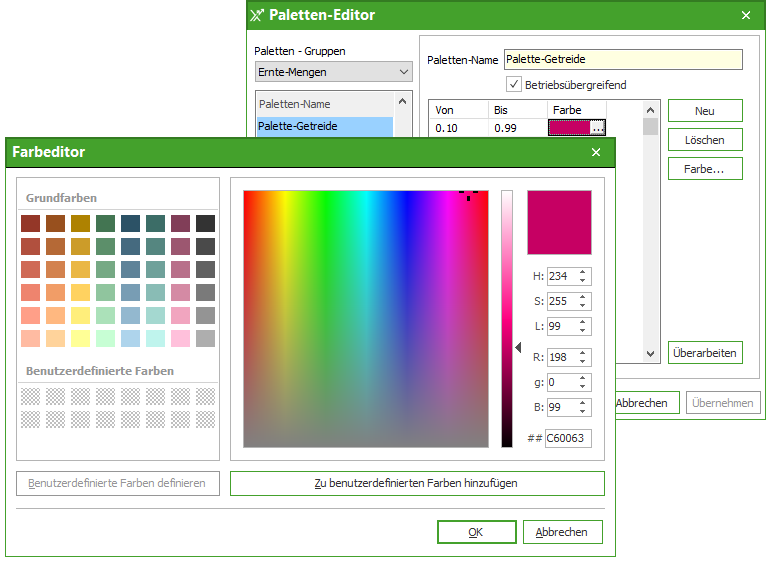
Task: Increase the H value with the up arrow
Action: coord(584,271)
